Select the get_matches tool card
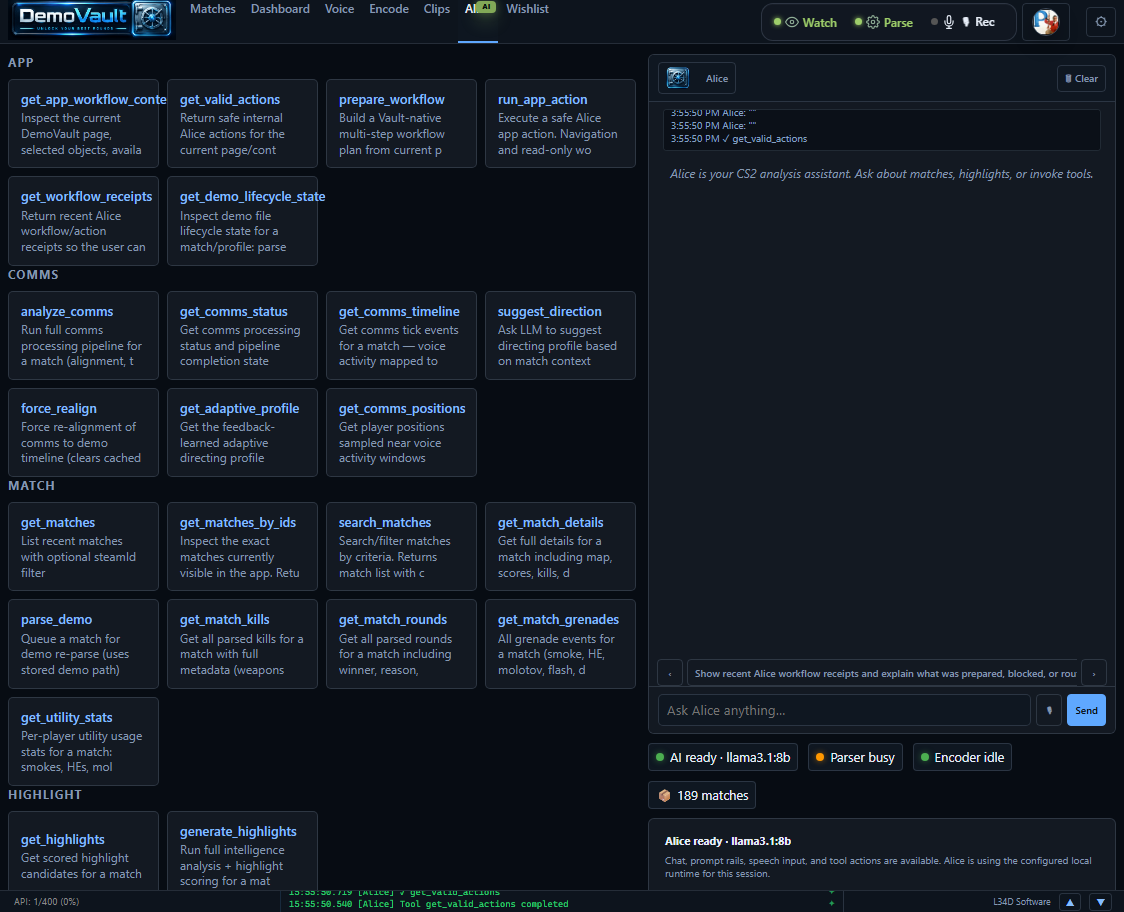The width and height of the screenshot is (1124, 912). click(83, 546)
